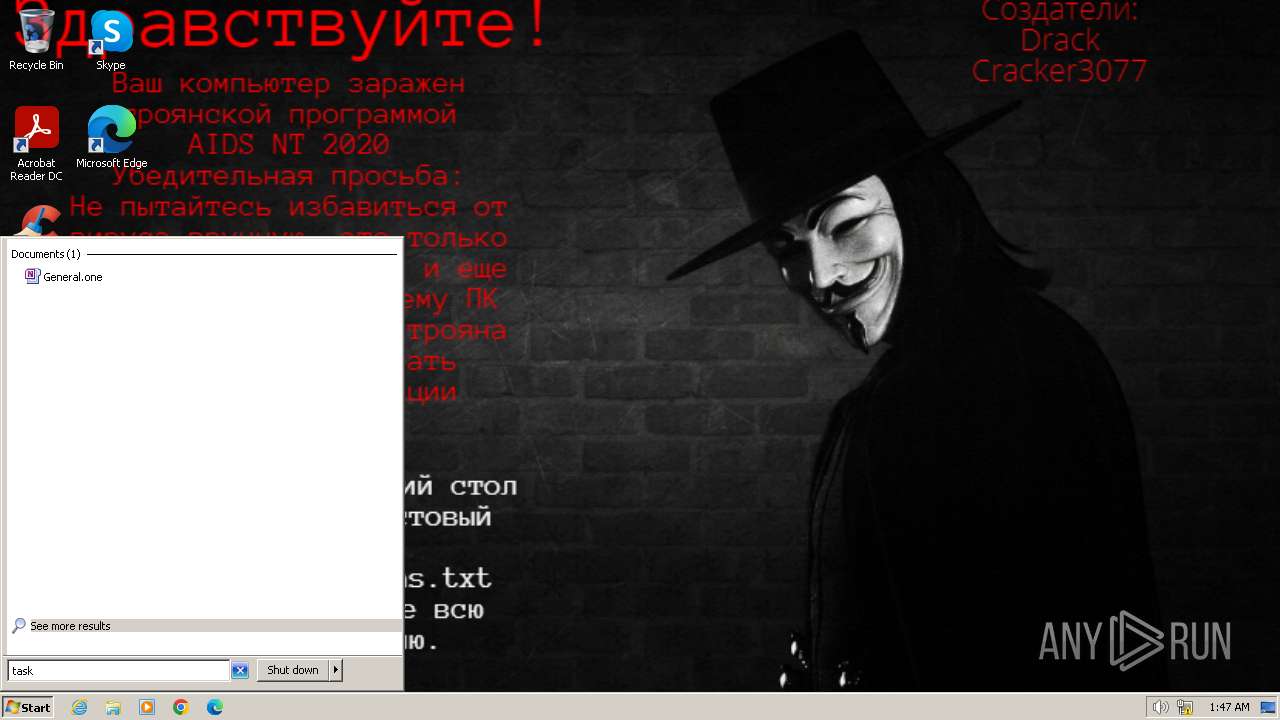
Task: Open Internet Explorer from the taskbar
Action: pyautogui.click(x=79, y=707)
